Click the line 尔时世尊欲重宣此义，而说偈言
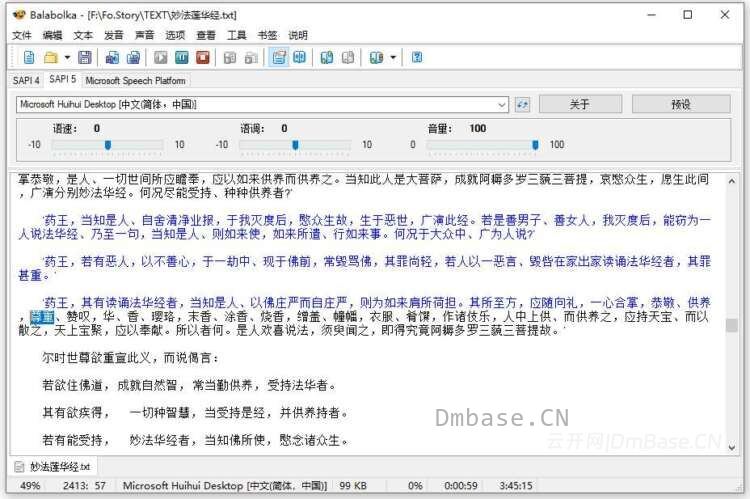The height and width of the screenshot is (499, 750). [x=130, y=358]
